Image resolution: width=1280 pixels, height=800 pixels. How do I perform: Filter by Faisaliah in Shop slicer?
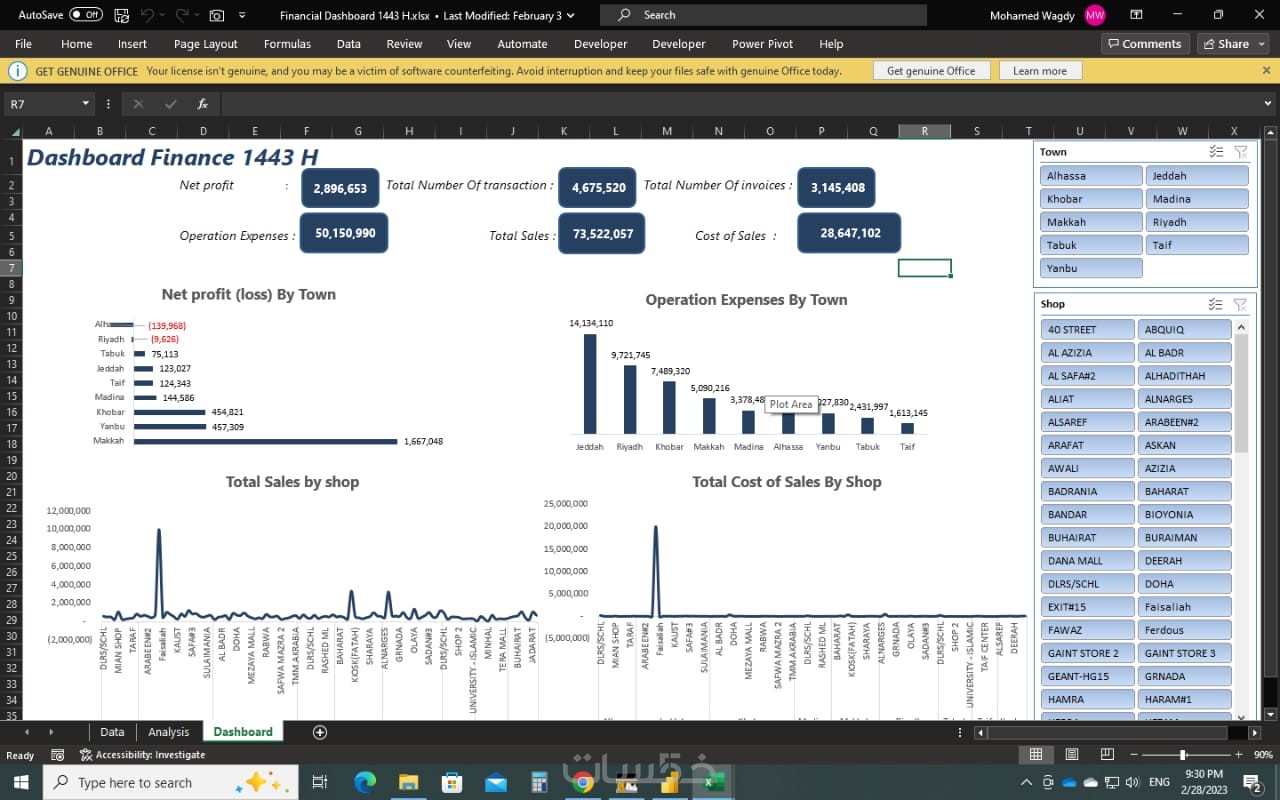click(1185, 606)
